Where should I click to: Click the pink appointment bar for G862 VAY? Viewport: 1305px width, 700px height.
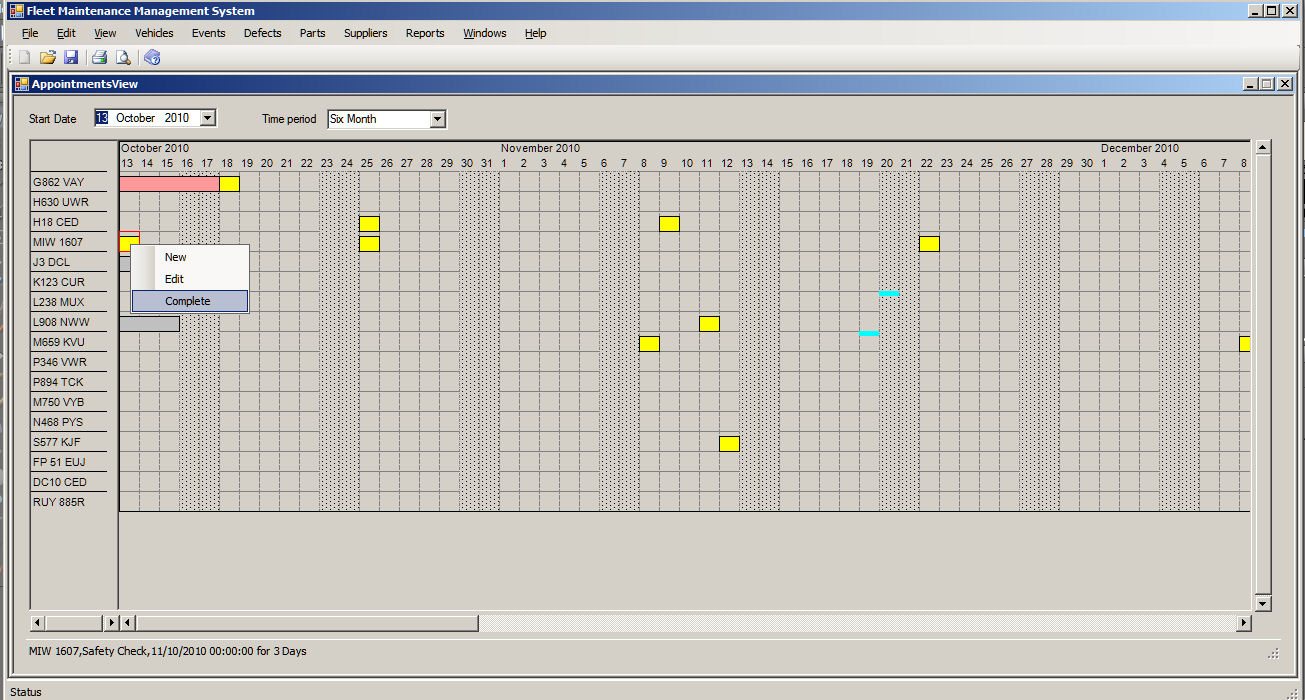coord(168,184)
